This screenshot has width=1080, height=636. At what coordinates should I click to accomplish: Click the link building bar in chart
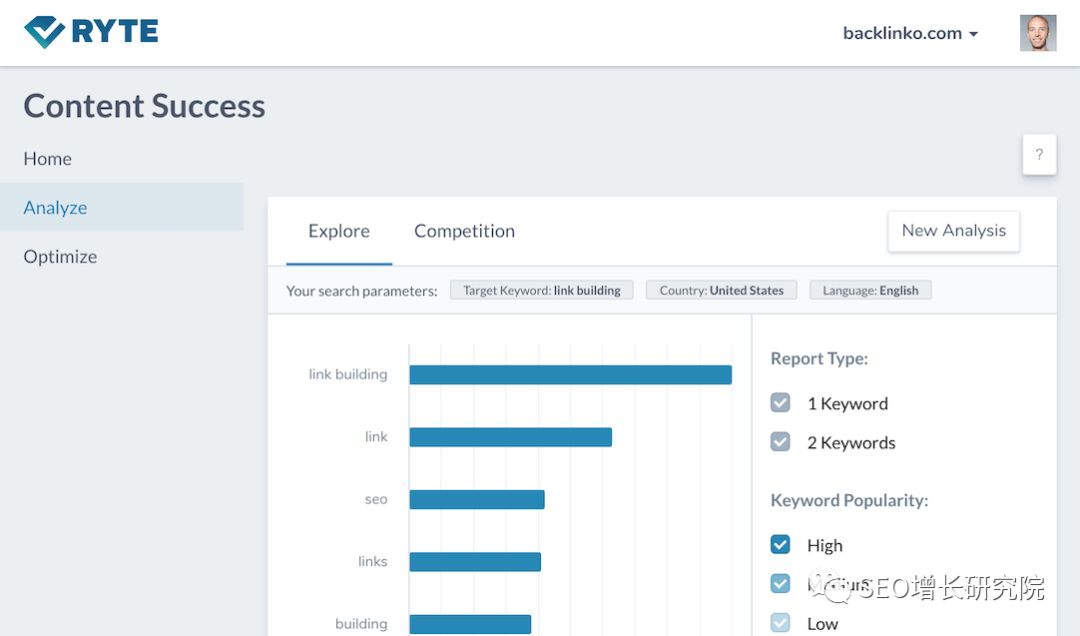pyautogui.click(x=570, y=375)
